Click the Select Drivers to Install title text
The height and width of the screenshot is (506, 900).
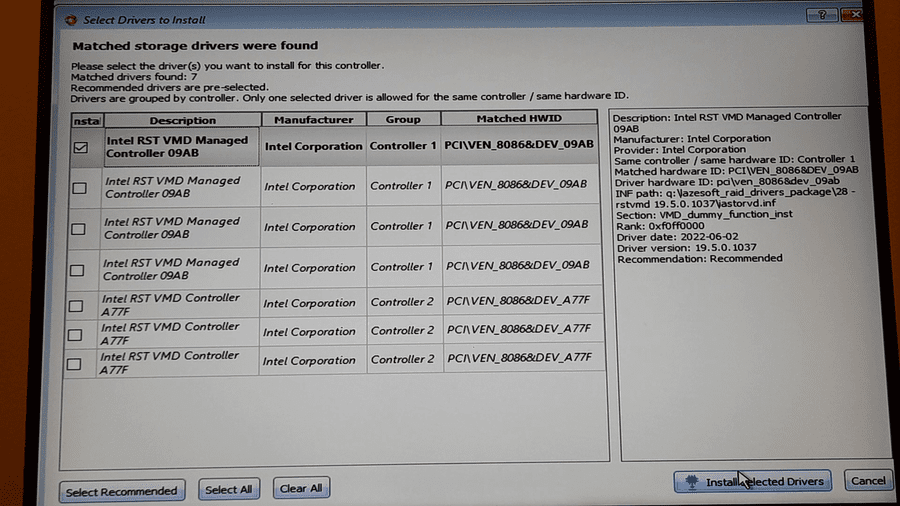click(x=144, y=20)
